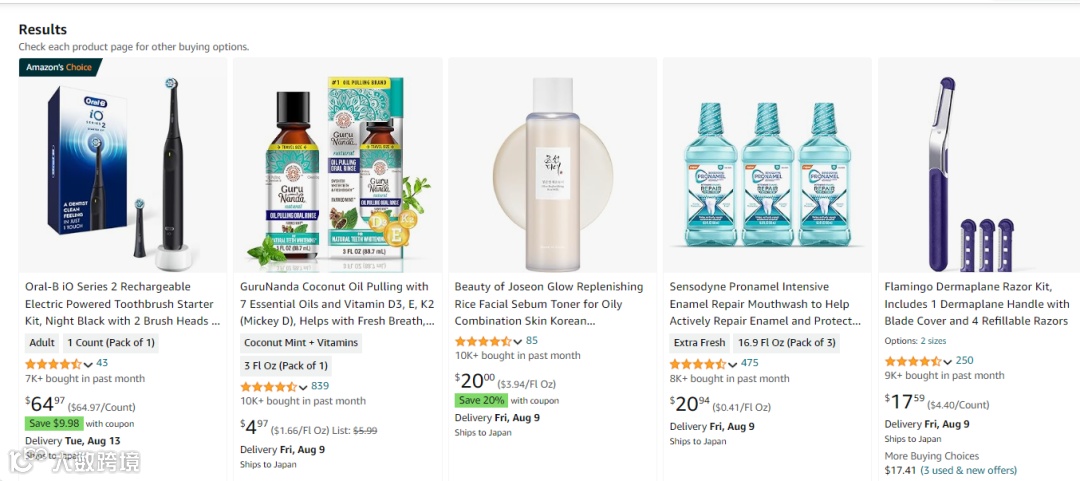Open rating chevron for Beauty of Joseon toner
1080x481 pixels.
click(x=518, y=342)
